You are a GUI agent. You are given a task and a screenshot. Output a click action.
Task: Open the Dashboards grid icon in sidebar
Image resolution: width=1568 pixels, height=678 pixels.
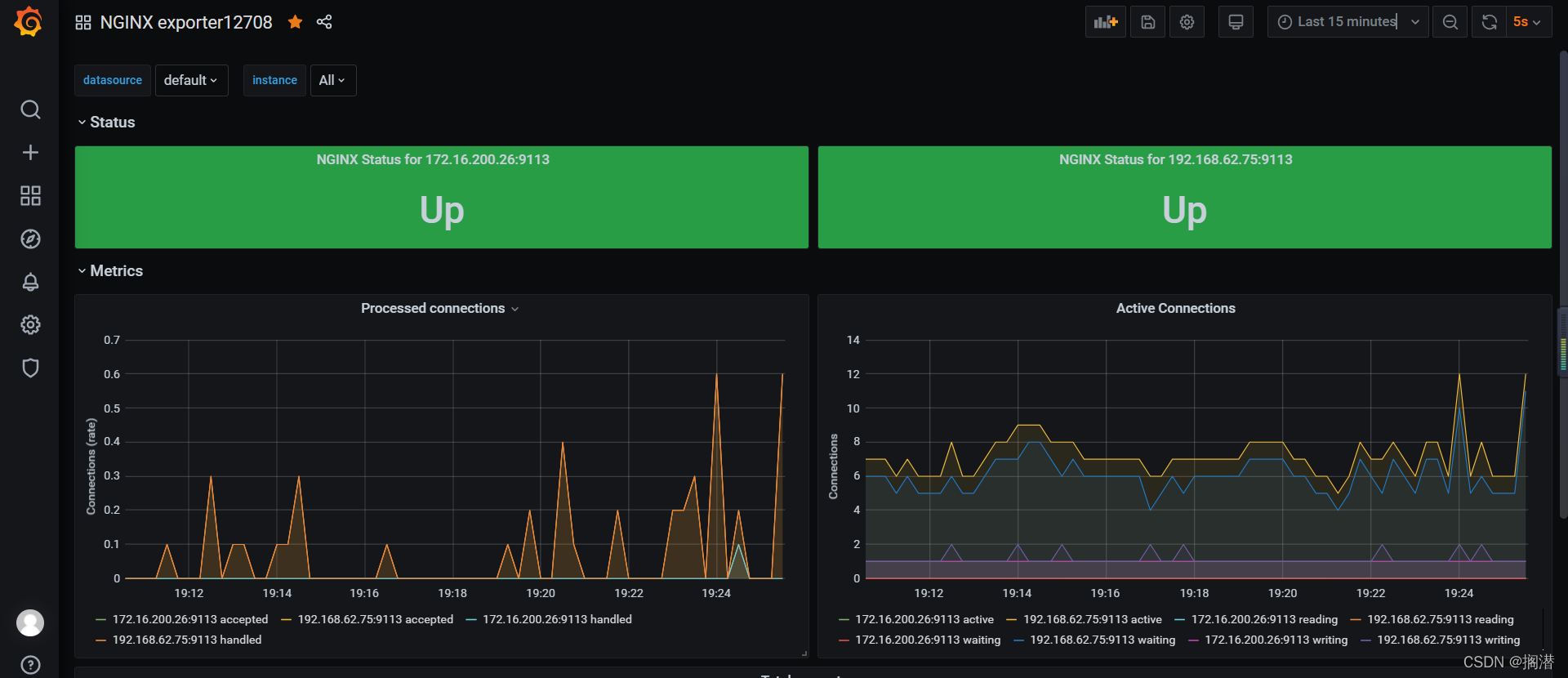(30, 196)
